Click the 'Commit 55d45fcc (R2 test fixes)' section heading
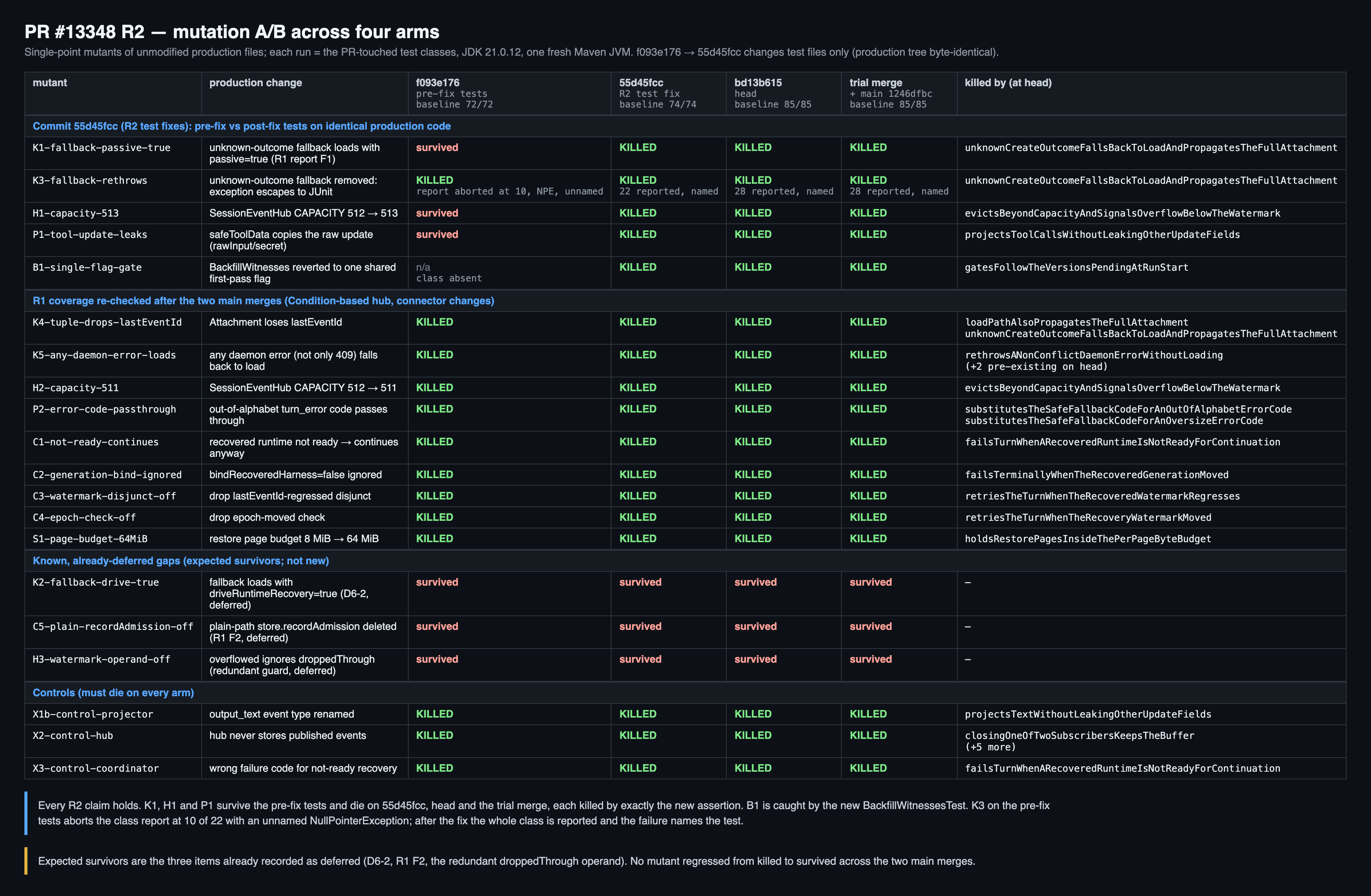This screenshot has height=896, width=1371. 242,126
